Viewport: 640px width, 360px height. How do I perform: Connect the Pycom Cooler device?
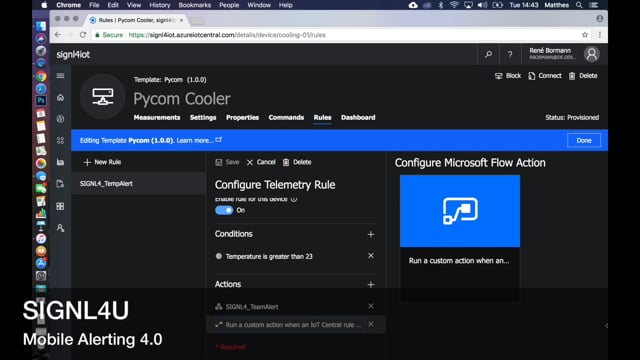[x=545, y=76]
